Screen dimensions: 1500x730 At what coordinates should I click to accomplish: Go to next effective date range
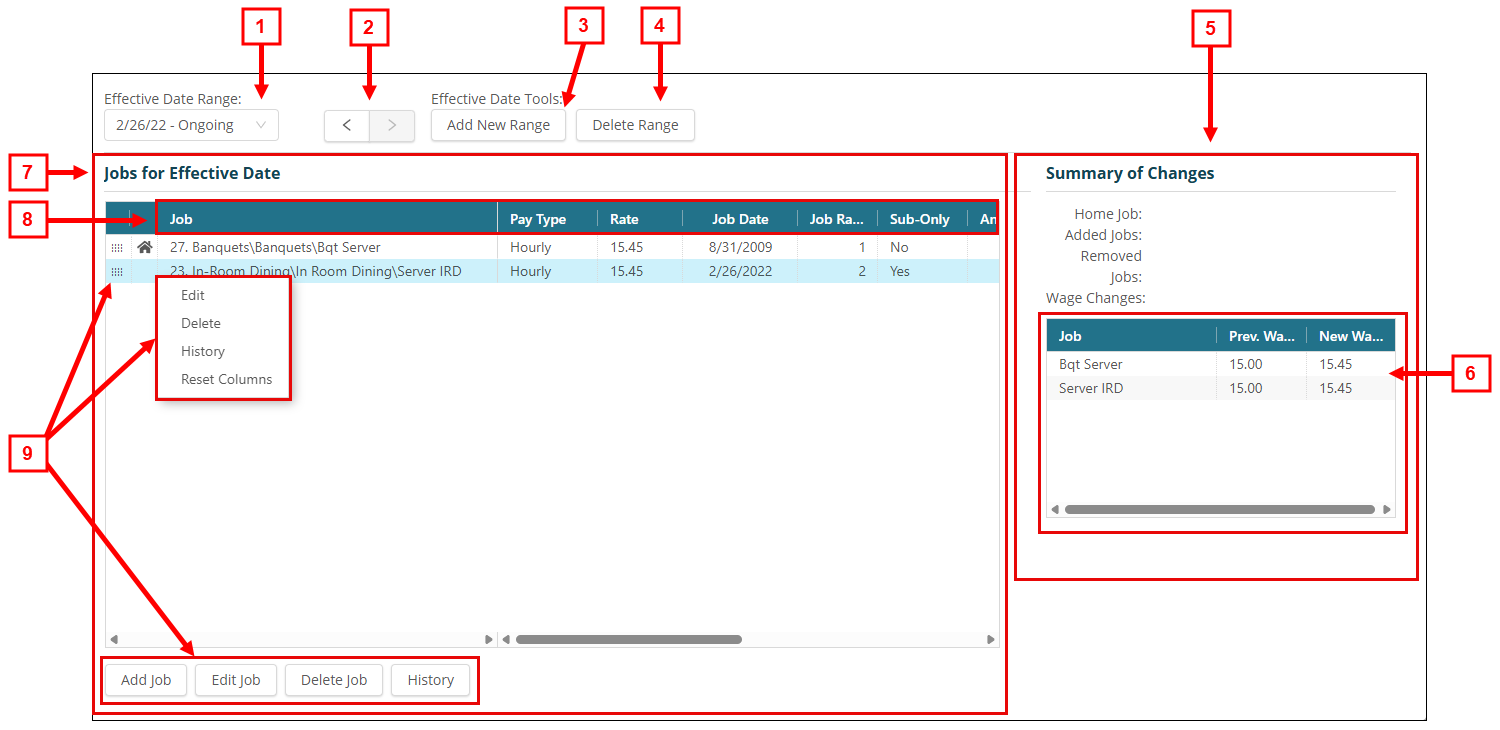pyautogui.click(x=392, y=125)
